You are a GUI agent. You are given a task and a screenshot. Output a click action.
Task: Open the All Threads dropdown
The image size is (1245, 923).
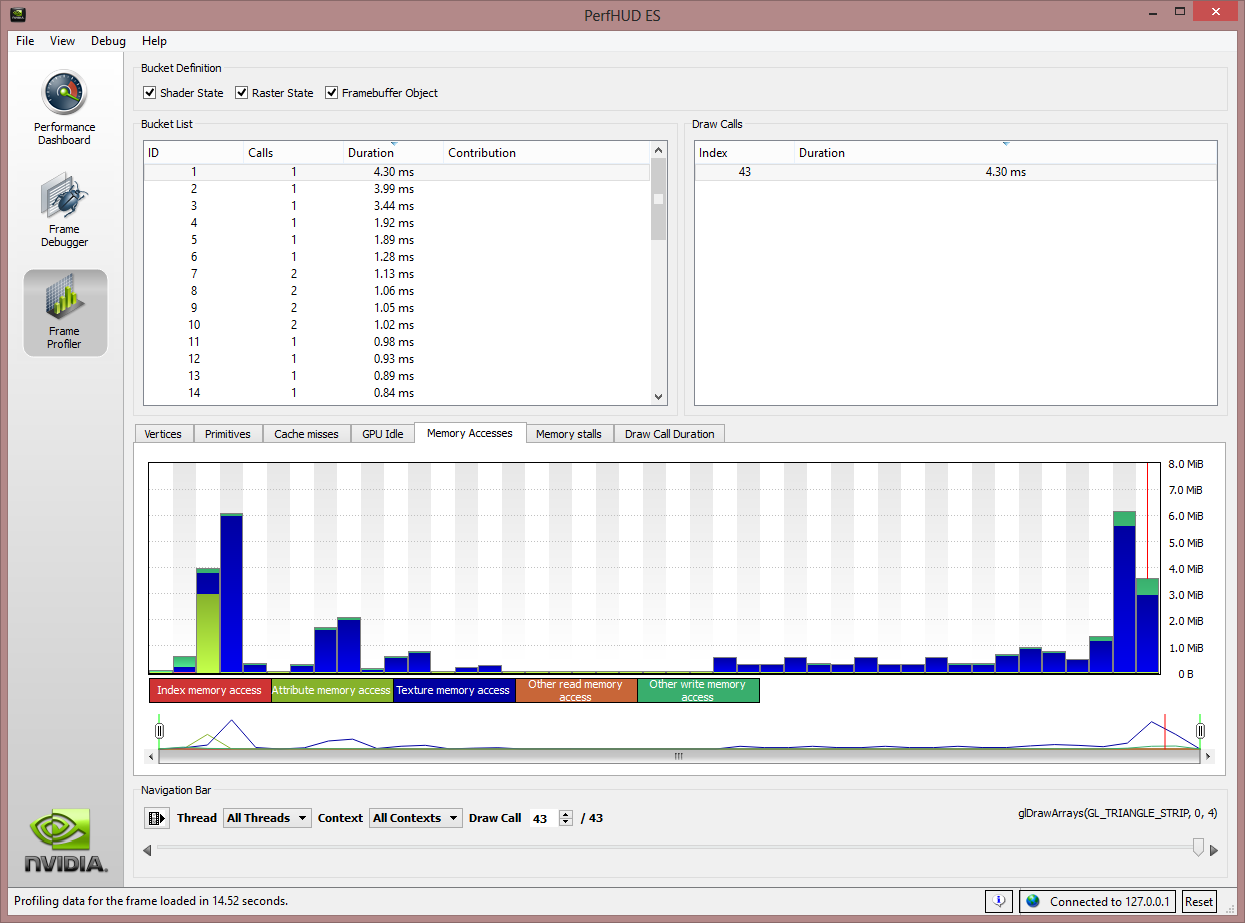(x=267, y=818)
